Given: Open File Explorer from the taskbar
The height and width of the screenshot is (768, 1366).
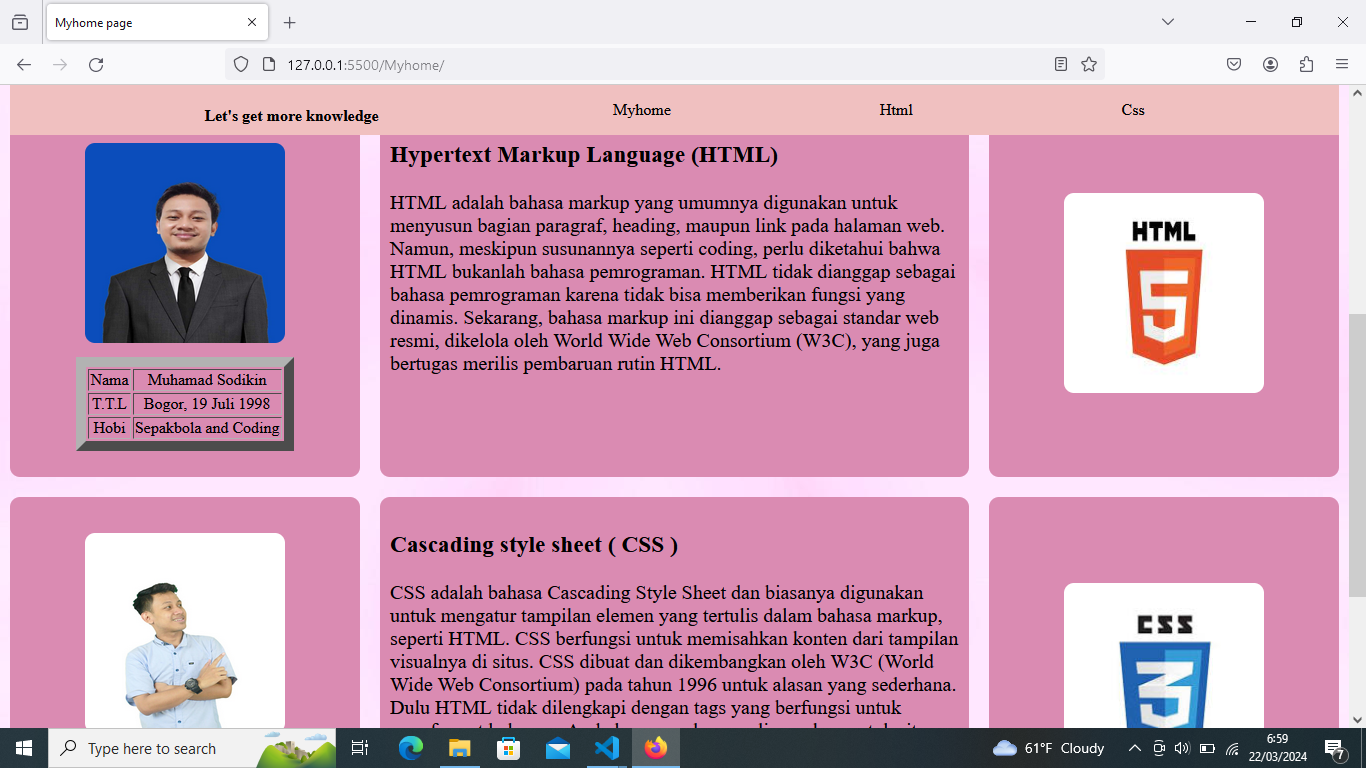Looking at the screenshot, I should 459,748.
